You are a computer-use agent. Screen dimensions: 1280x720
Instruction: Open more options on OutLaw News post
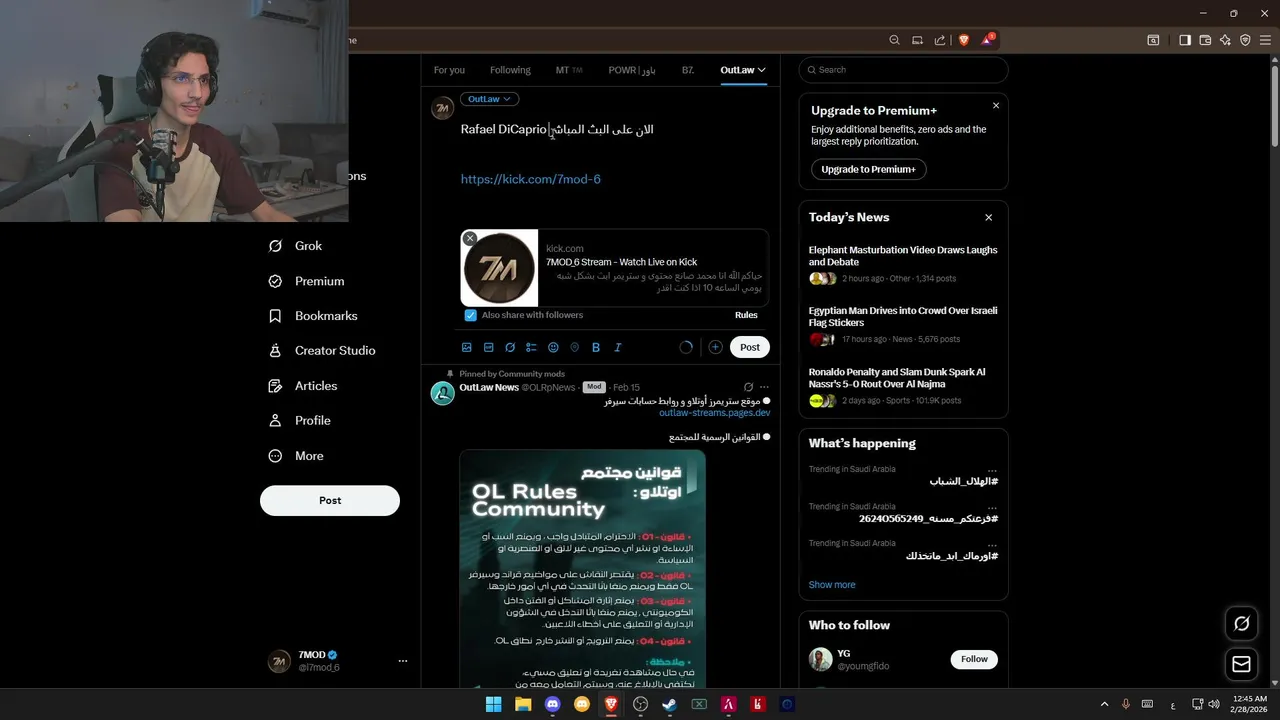click(764, 387)
